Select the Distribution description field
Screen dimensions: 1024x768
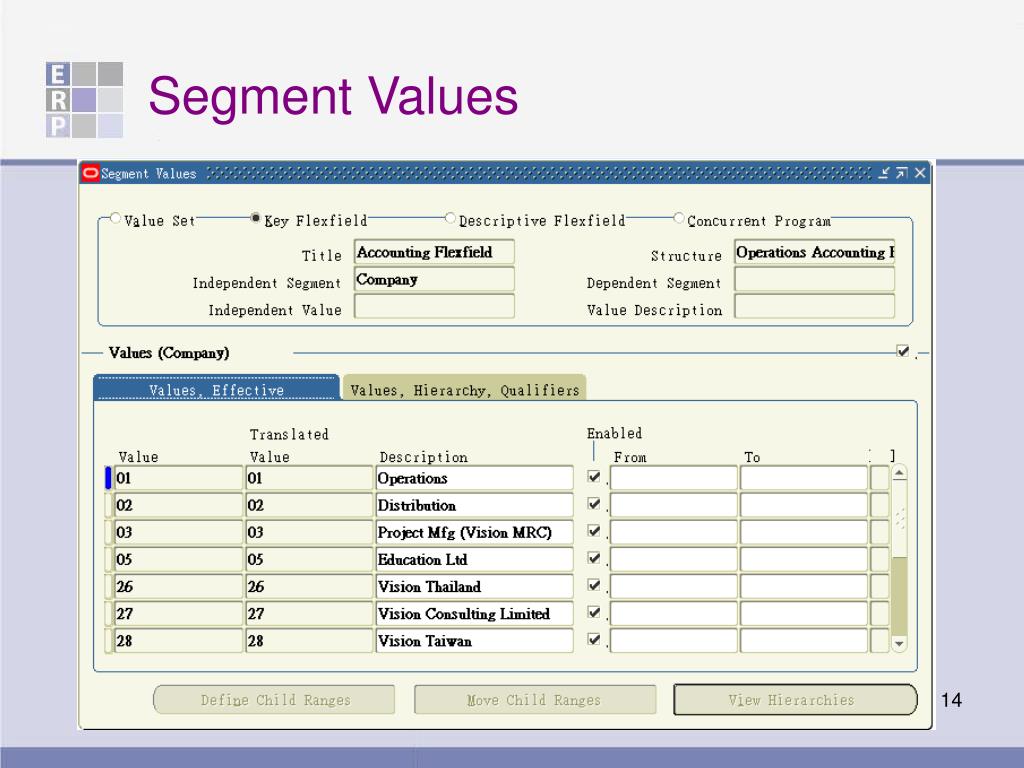(x=474, y=505)
